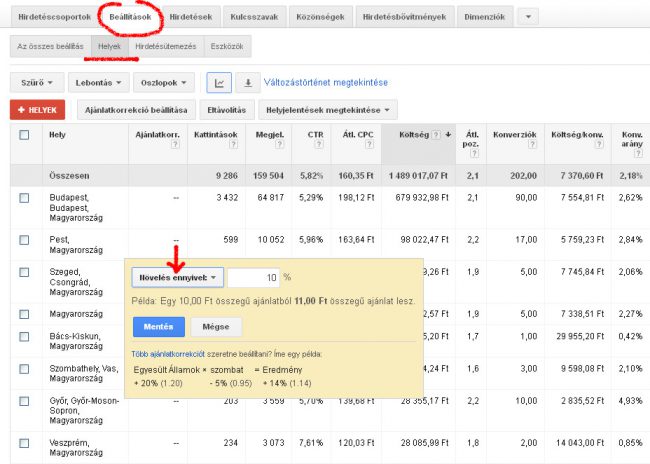Viewport: 650px width, 464px height.
Task: Check the Pest row checkbox
Action: click(24, 240)
